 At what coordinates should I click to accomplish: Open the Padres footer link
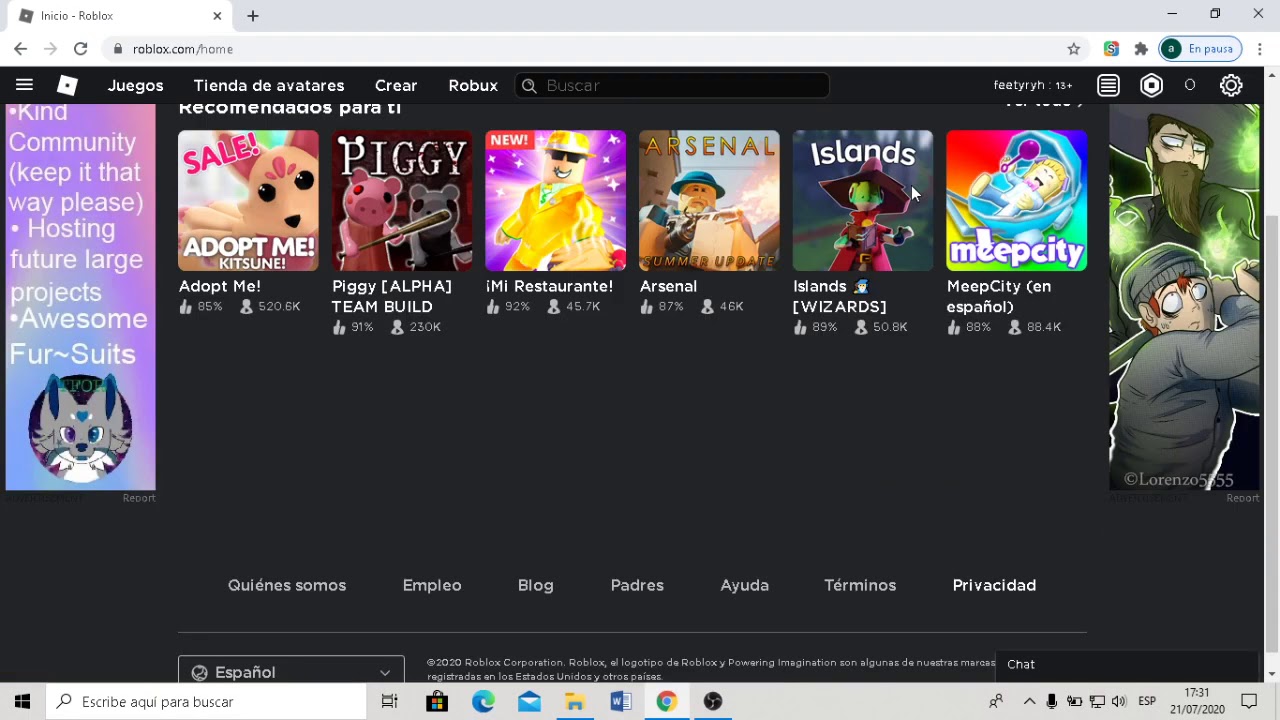tap(637, 585)
